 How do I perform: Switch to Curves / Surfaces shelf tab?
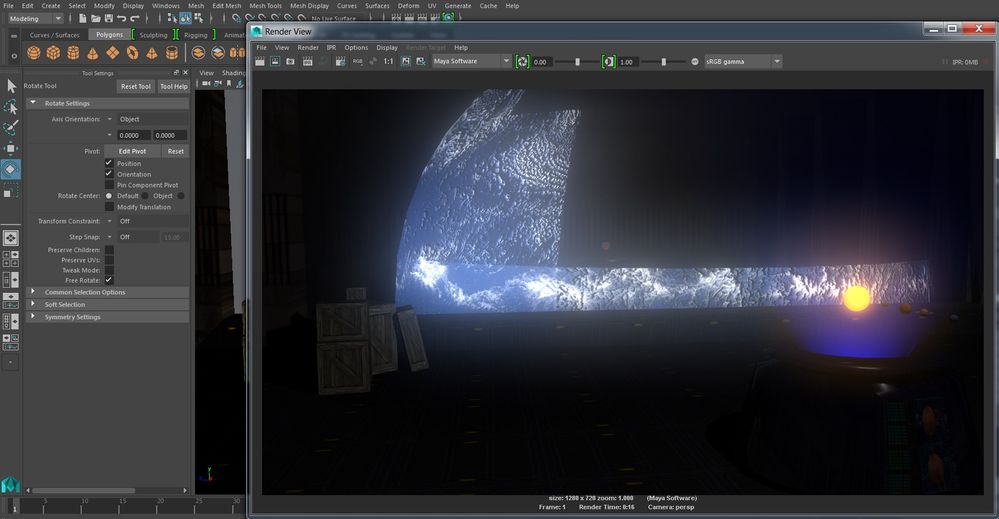(55, 35)
